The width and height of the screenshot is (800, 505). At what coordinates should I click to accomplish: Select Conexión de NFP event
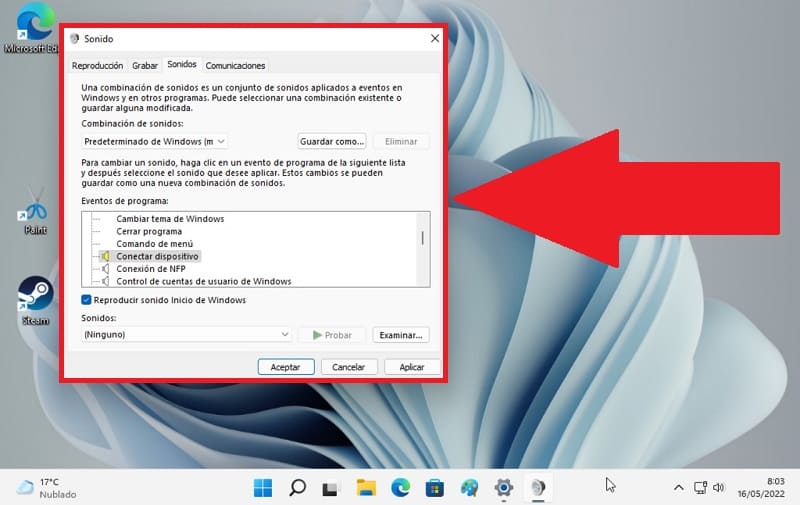point(151,269)
